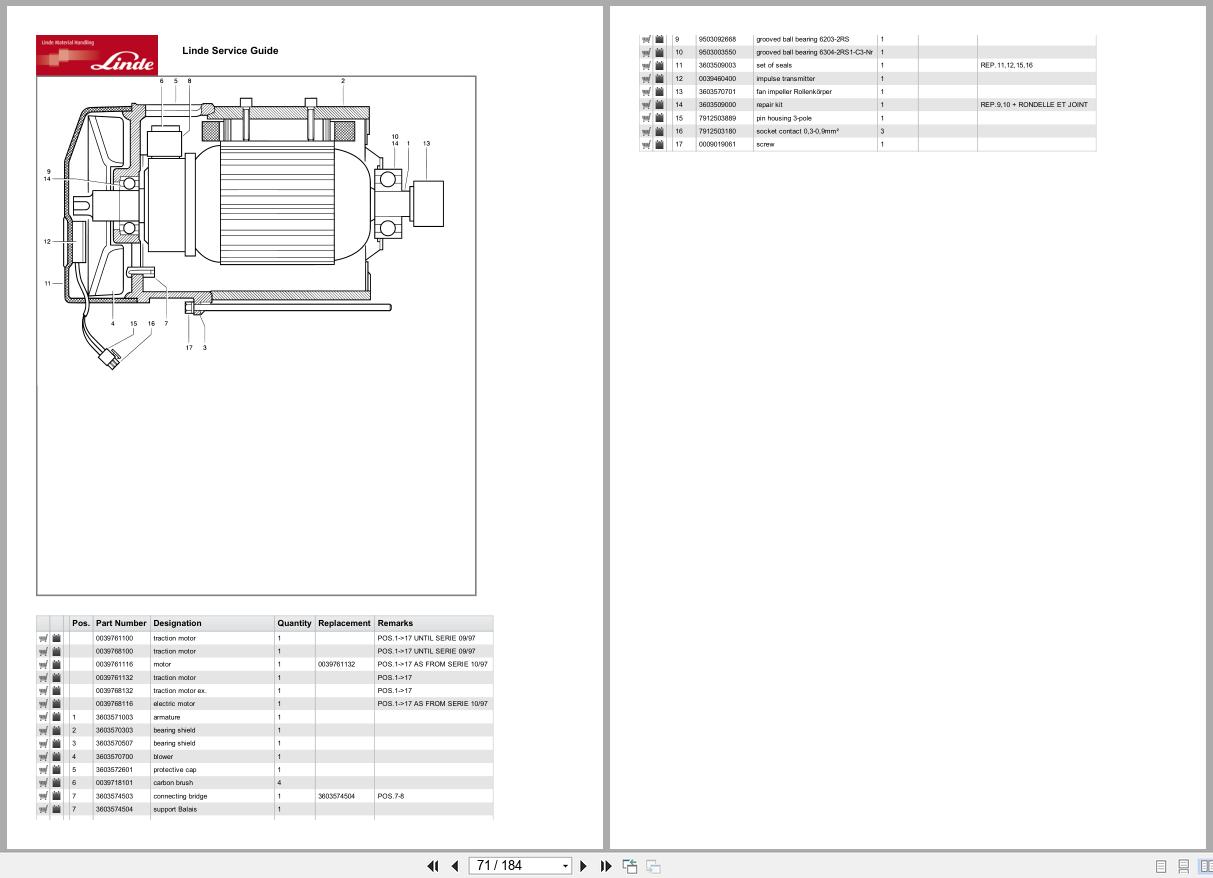Switch to continuous scrolling page view
Image resolution: width=1213 pixels, height=878 pixels.
pos(1183,866)
